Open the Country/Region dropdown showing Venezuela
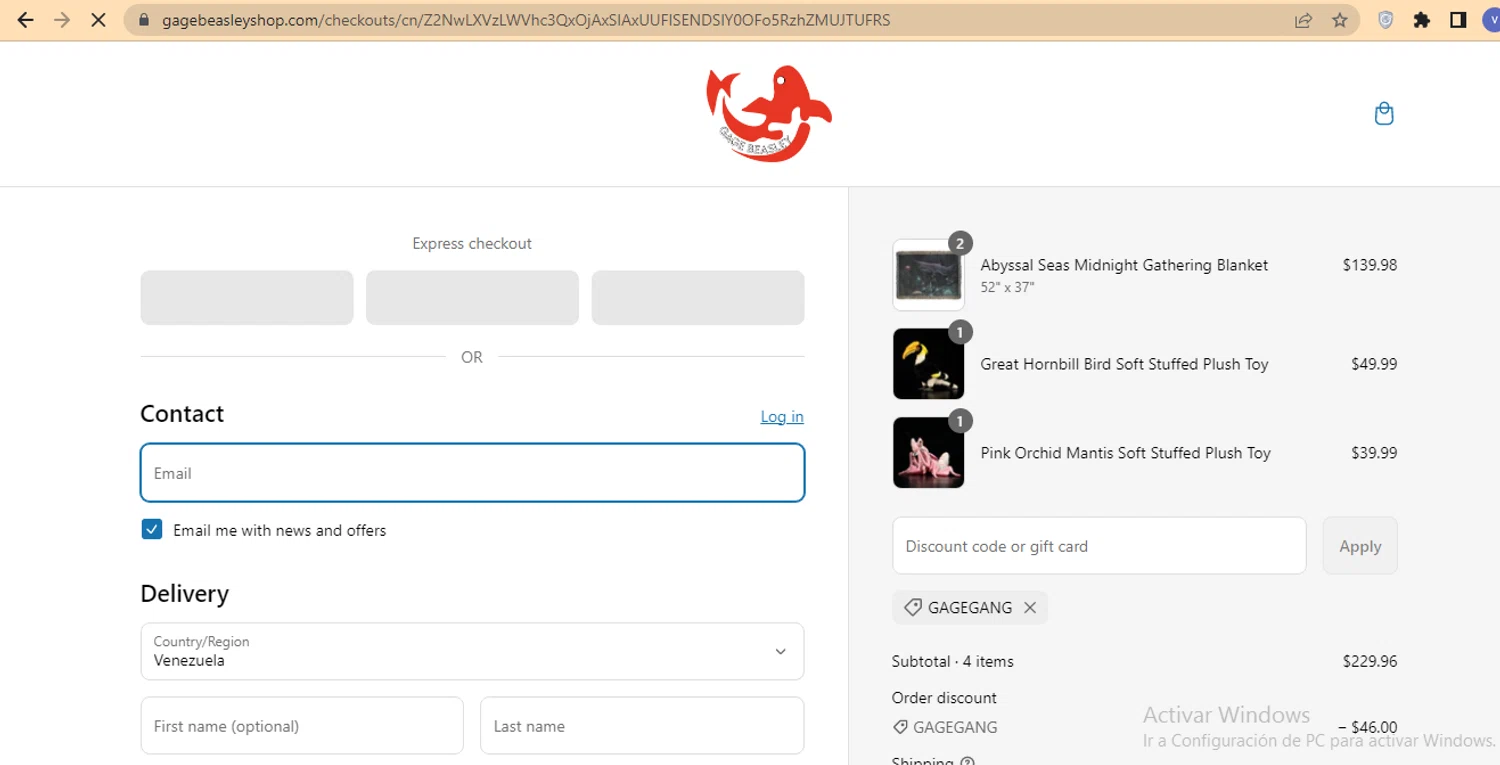 [x=472, y=651]
